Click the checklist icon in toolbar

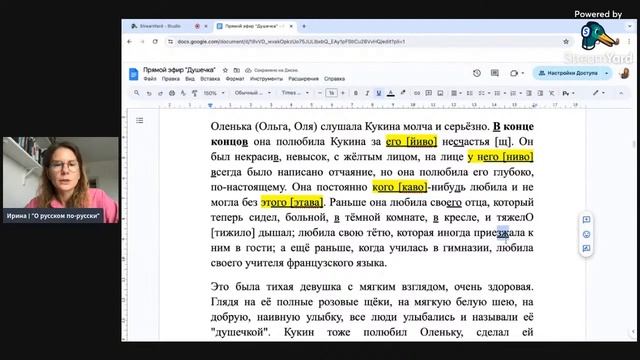[483, 93]
